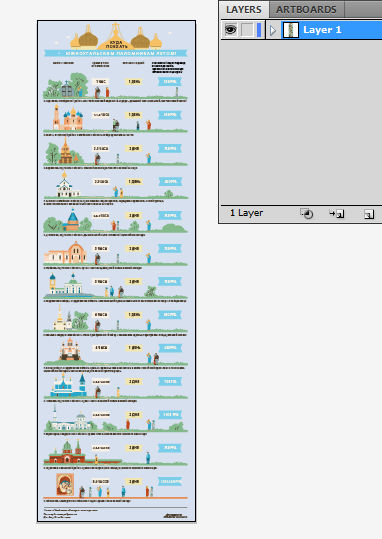Expand Layer 1 disclosure triangle

pos(273,30)
